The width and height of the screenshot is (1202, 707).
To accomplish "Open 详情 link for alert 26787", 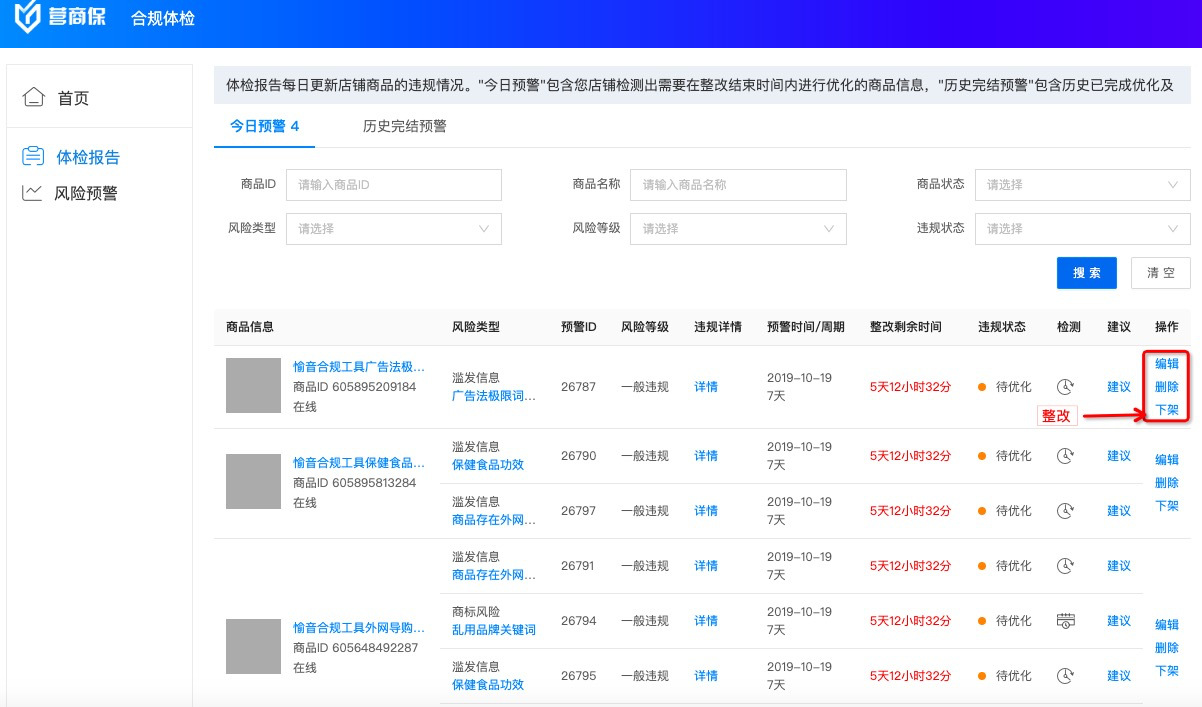I will (706, 387).
